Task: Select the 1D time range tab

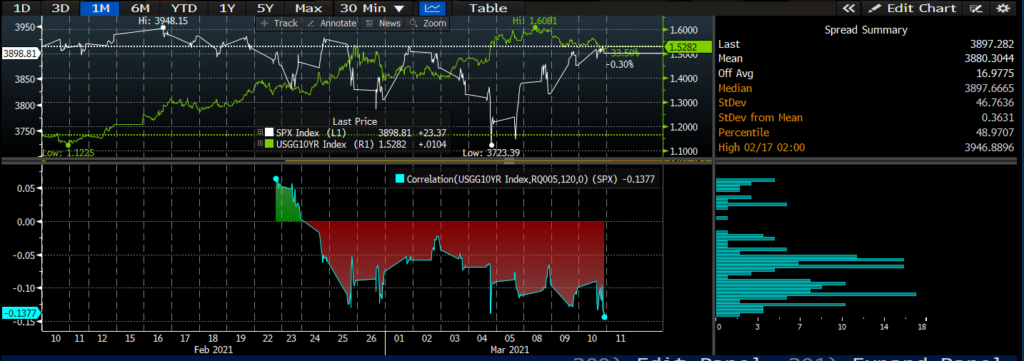Action: [x=22, y=8]
